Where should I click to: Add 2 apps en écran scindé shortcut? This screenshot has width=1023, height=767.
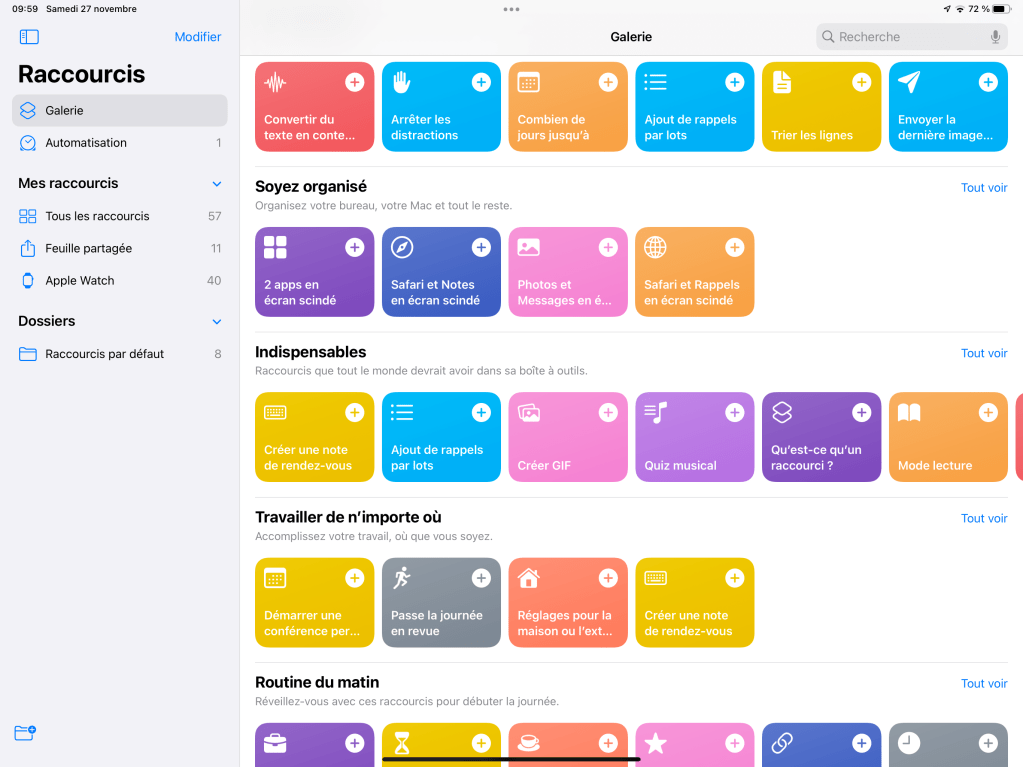tap(354, 247)
